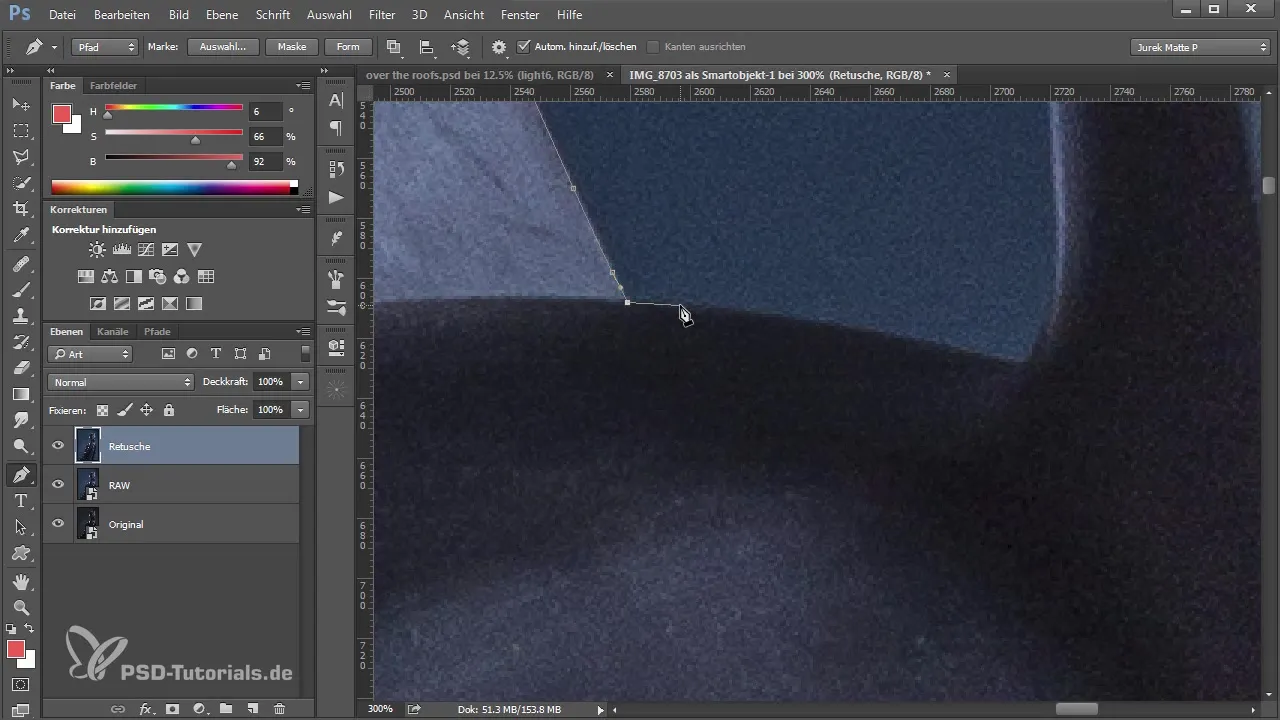The width and height of the screenshot is (1280, 720).
Task: Select the Type tool
Action: [x=20, y=501]
